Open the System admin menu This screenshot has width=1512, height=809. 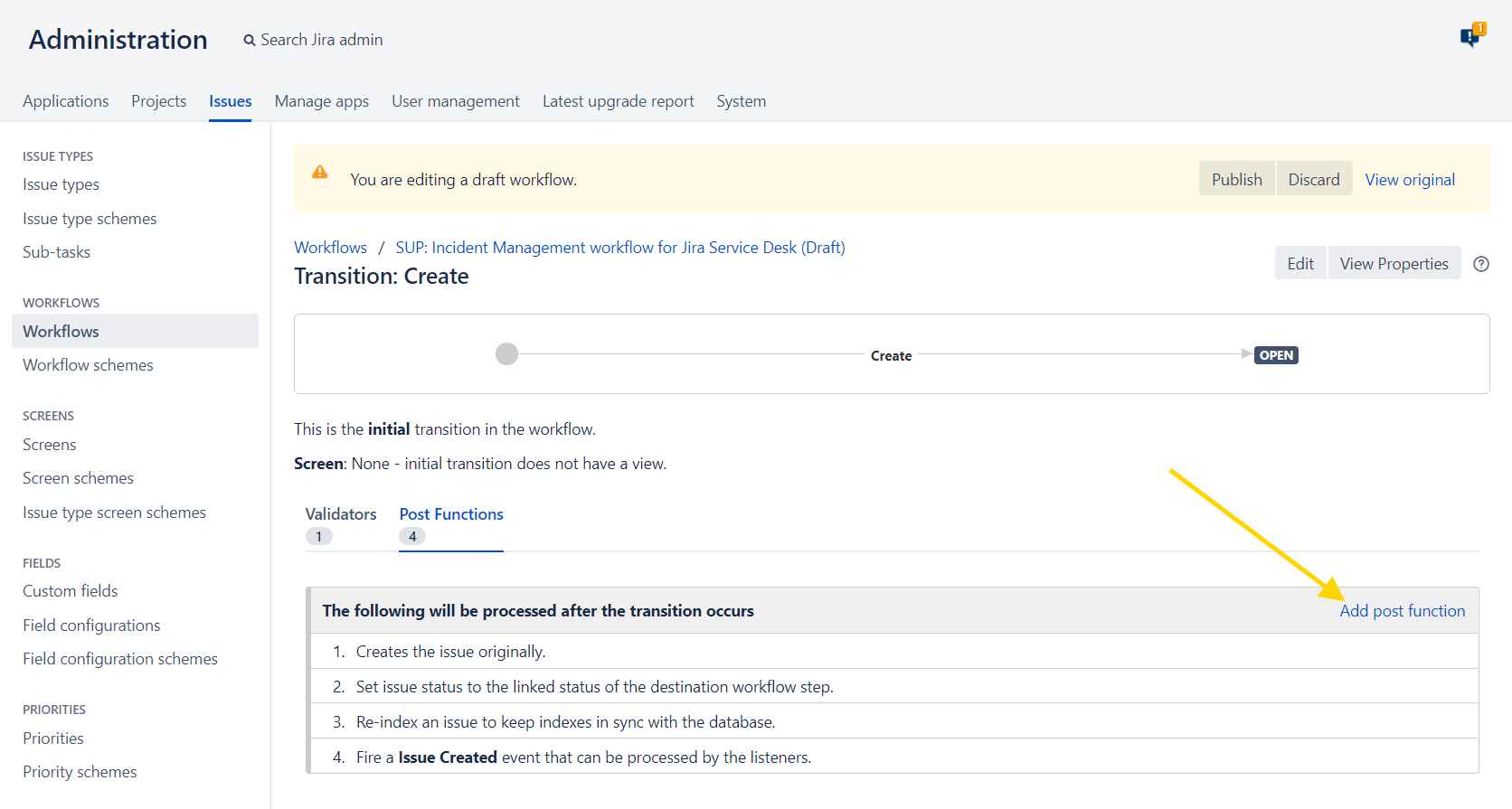[x=741, y=101]
